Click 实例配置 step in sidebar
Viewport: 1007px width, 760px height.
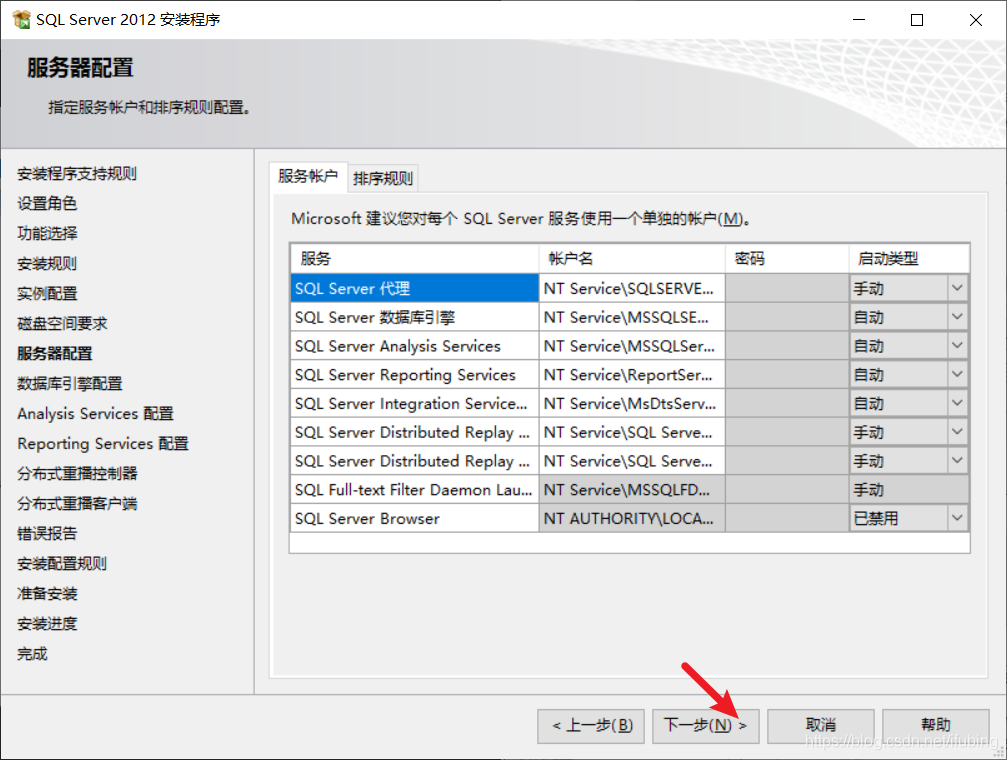point(47,294)
